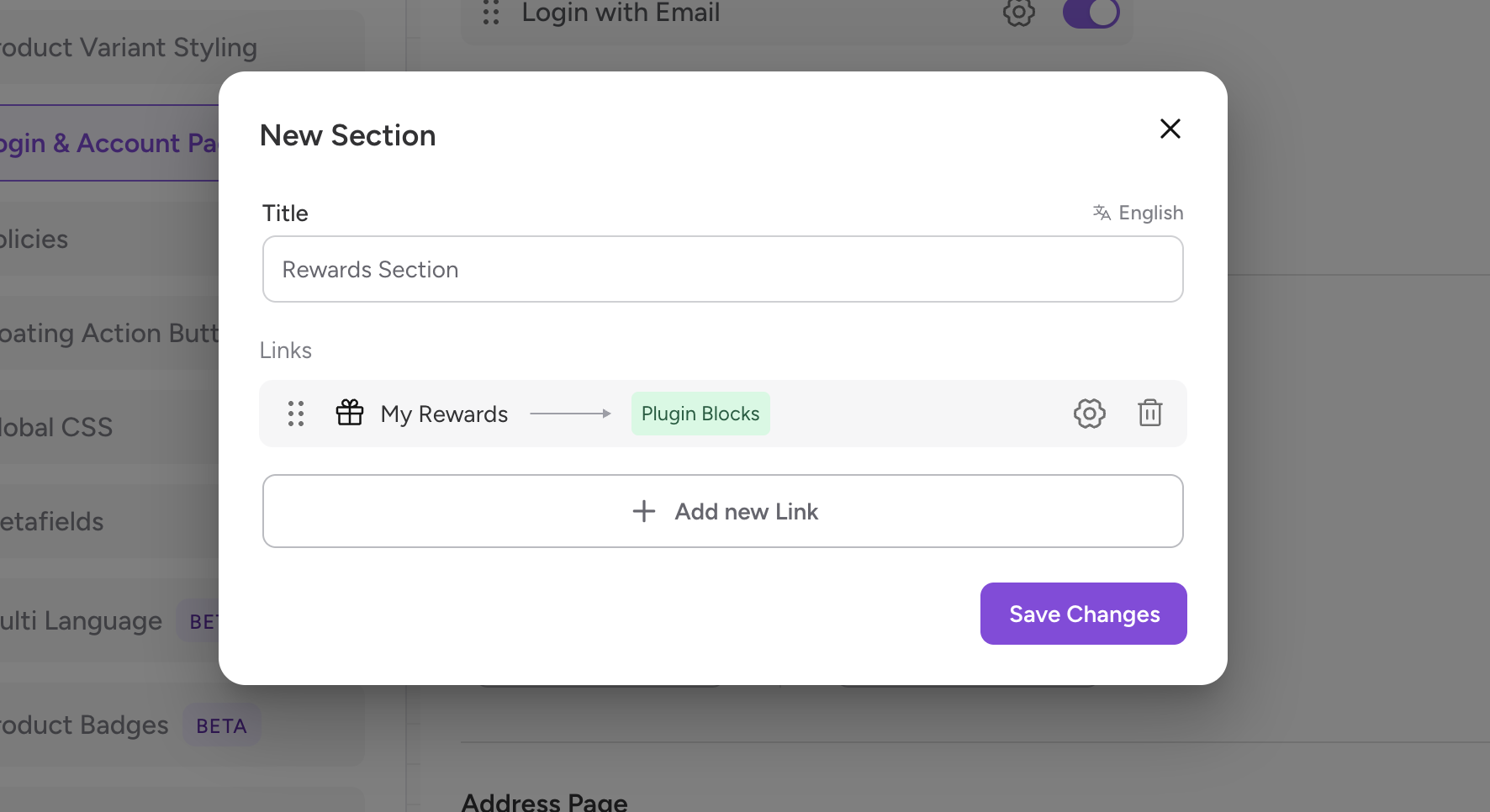Open My Rewards link settings gear

coord(1089,414)
